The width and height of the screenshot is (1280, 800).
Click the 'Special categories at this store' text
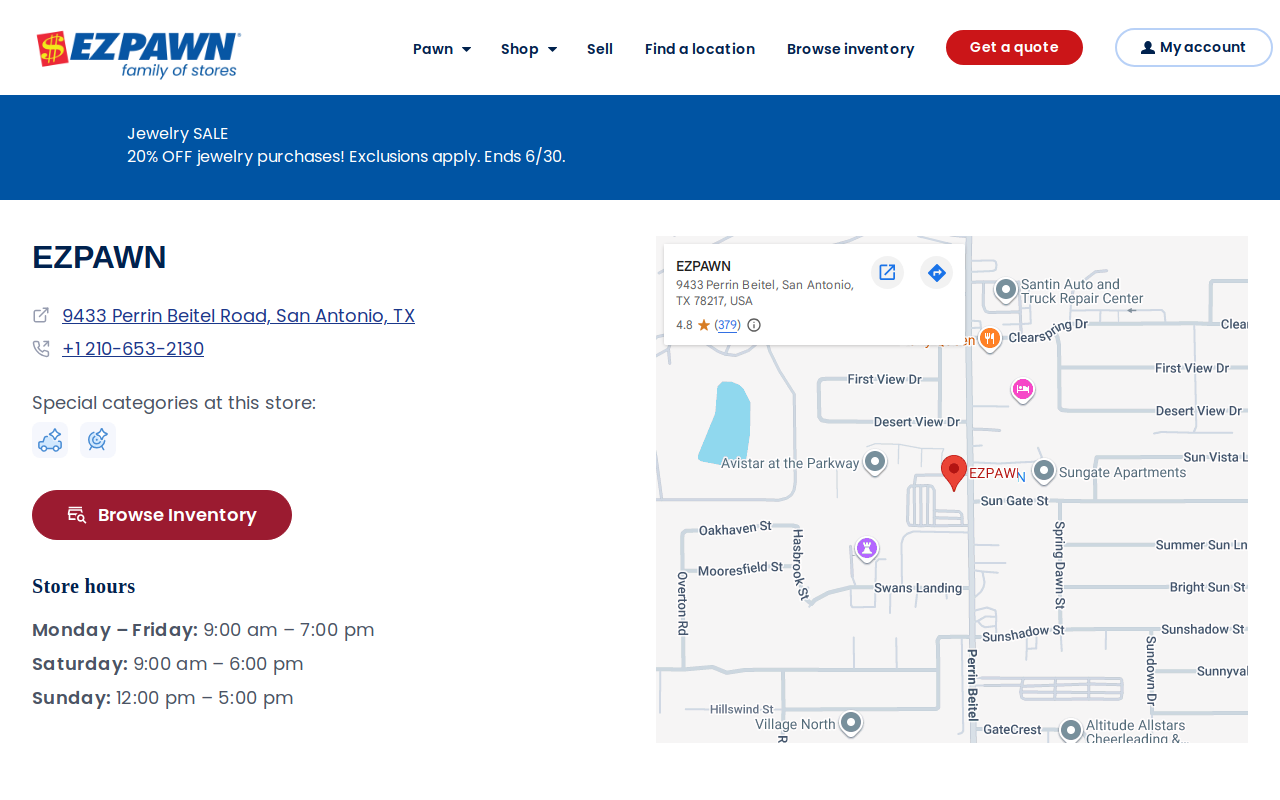(x=174, y=403)
